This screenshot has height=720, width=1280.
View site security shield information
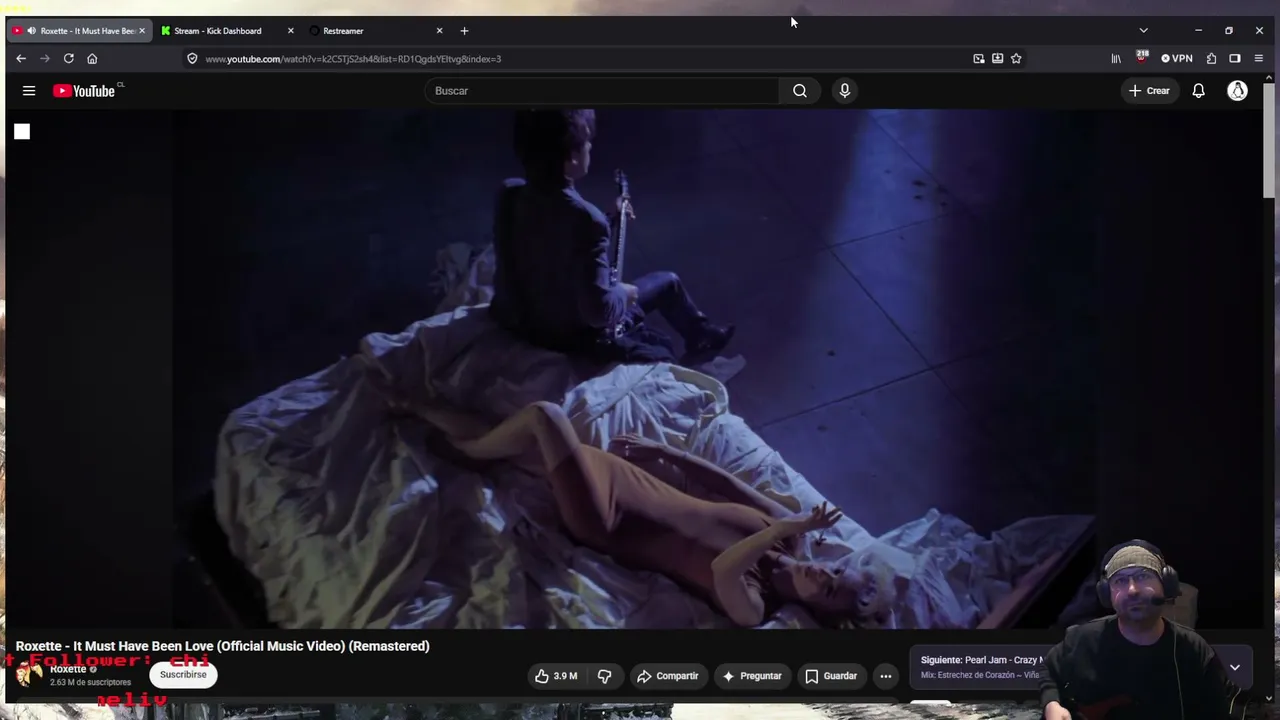(192, 59)
